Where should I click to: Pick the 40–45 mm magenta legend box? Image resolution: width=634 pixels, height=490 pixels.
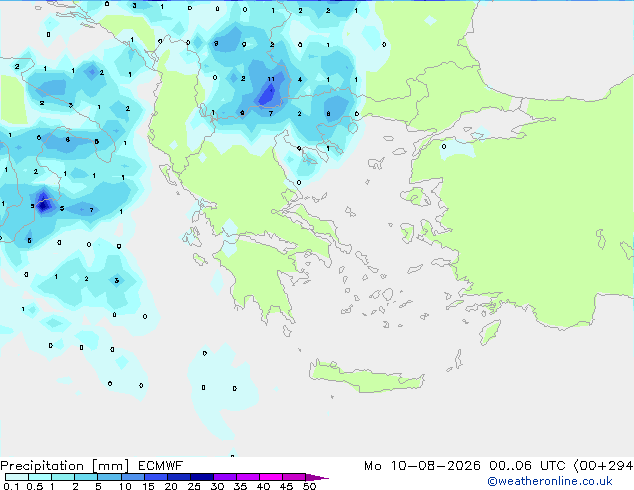point(271,477)
